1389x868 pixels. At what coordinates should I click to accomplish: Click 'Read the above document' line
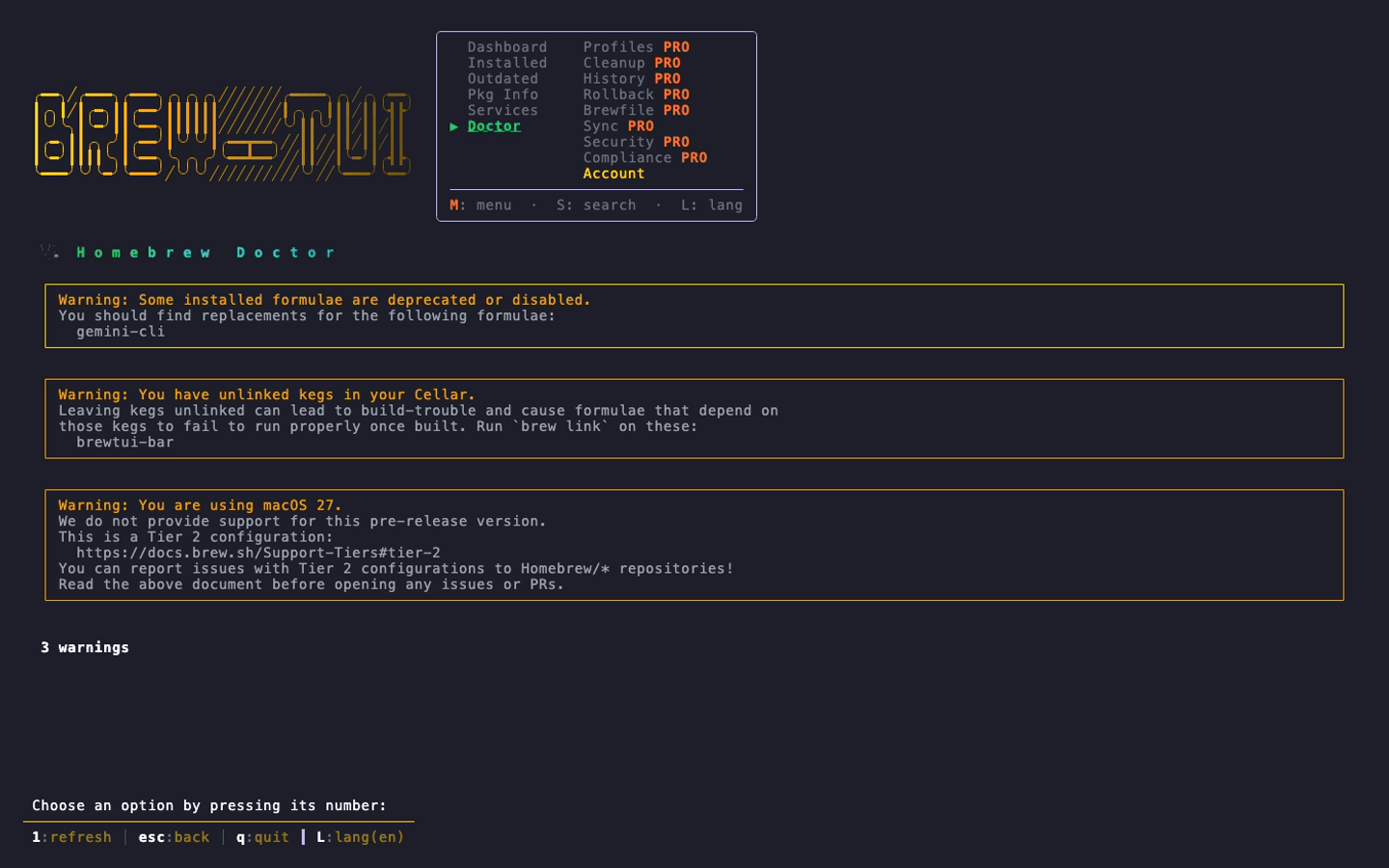(311, 584)
